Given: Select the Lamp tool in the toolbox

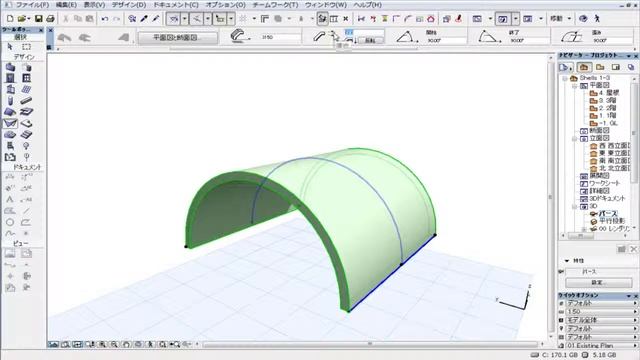Looking at the screenshot, I should (x=26, y=146).
